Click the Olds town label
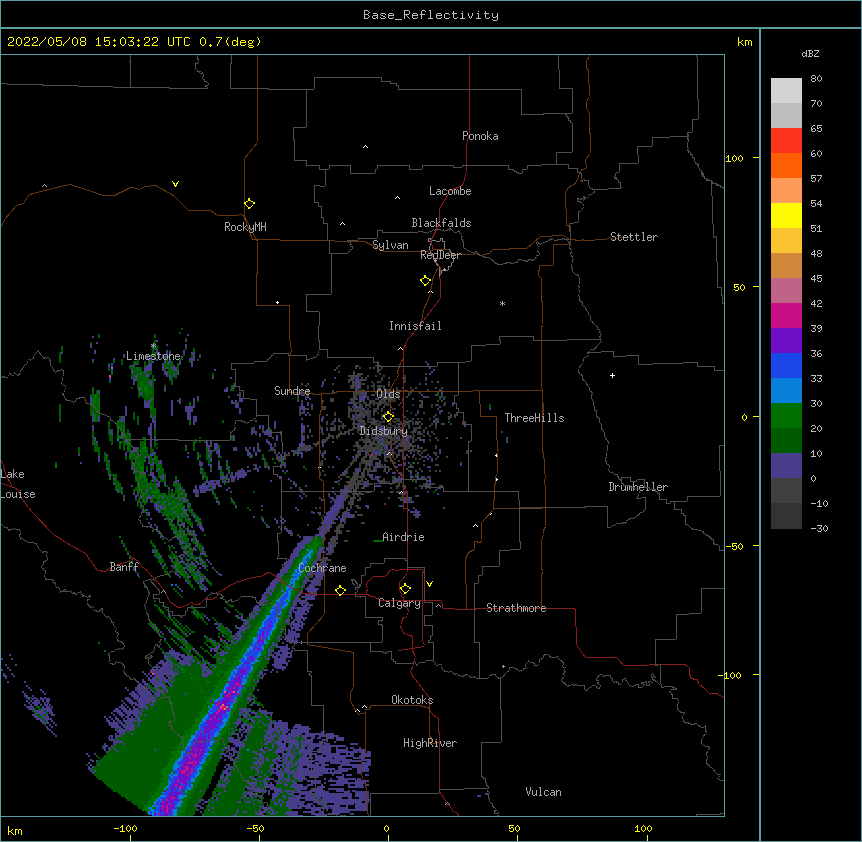The image size is (862, 842). [388, 394]
